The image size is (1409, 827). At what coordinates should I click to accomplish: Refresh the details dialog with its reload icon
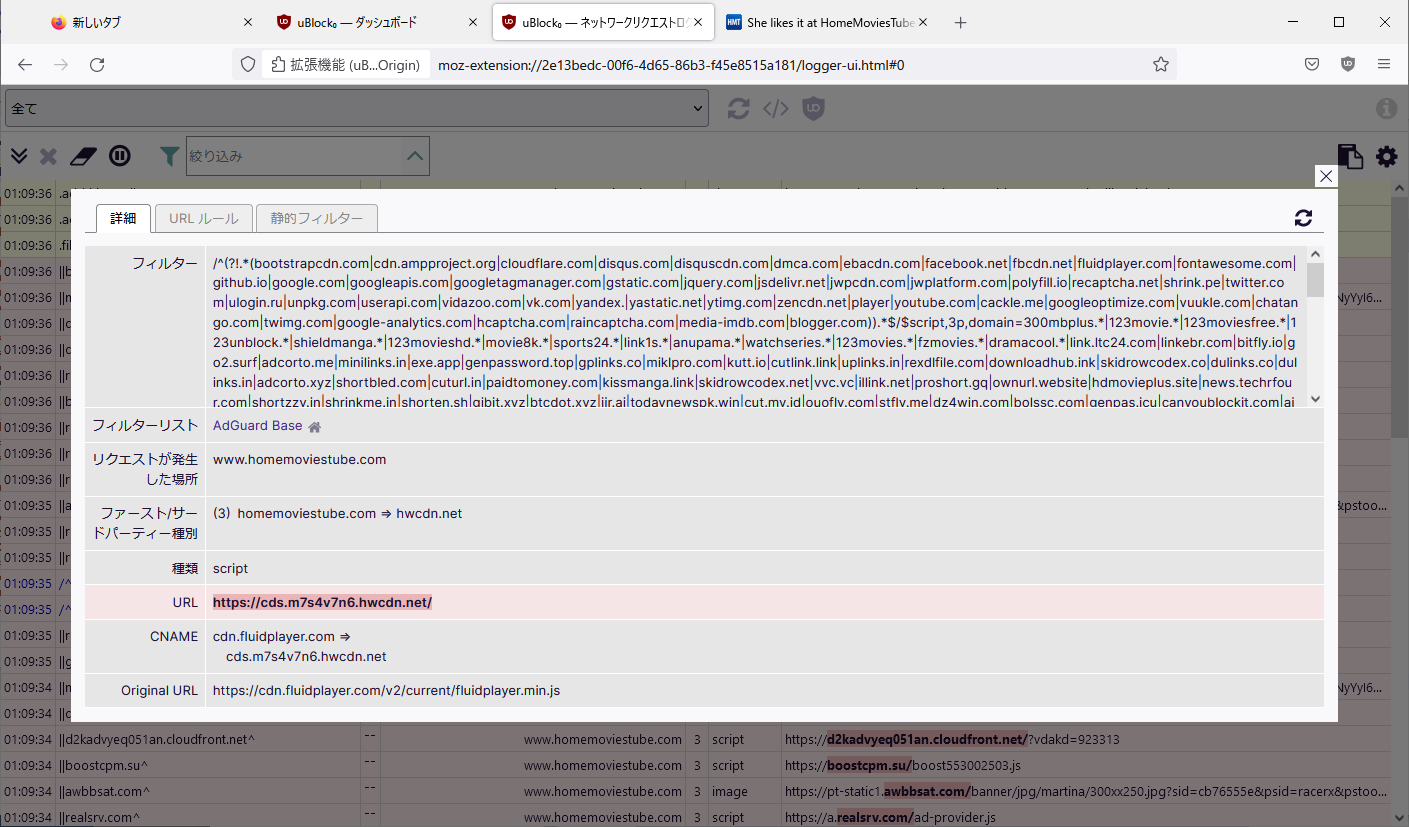pyautogui.click(x=1303, y=217)
